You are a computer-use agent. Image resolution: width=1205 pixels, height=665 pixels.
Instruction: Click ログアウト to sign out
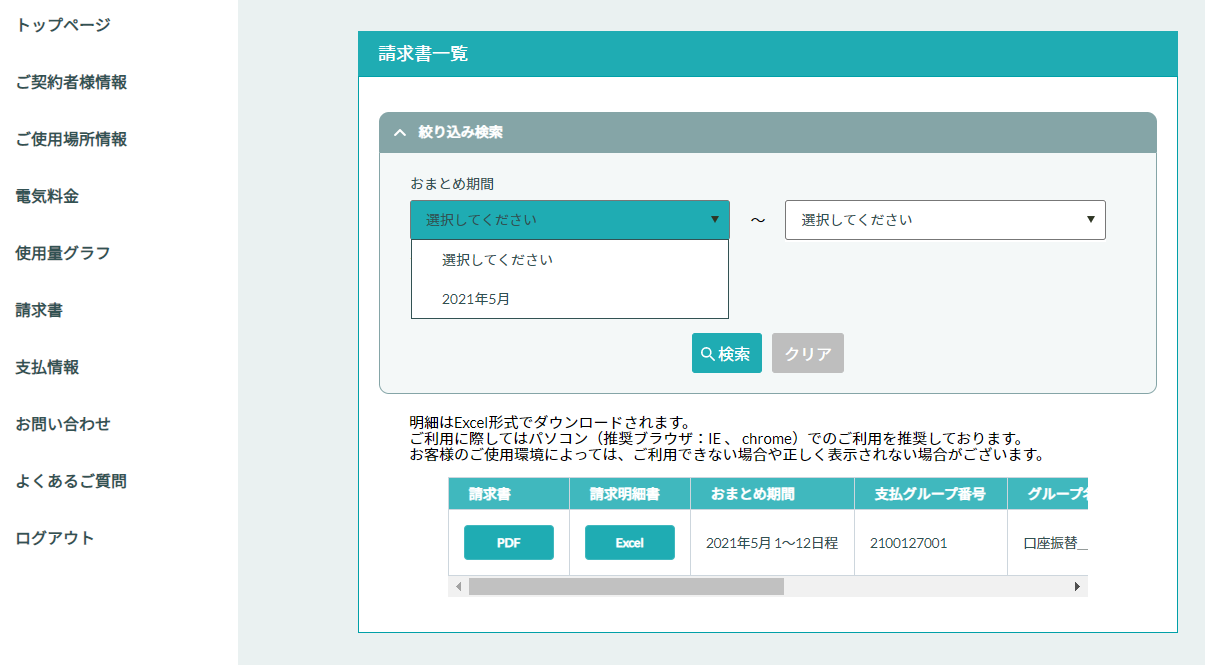55,538
